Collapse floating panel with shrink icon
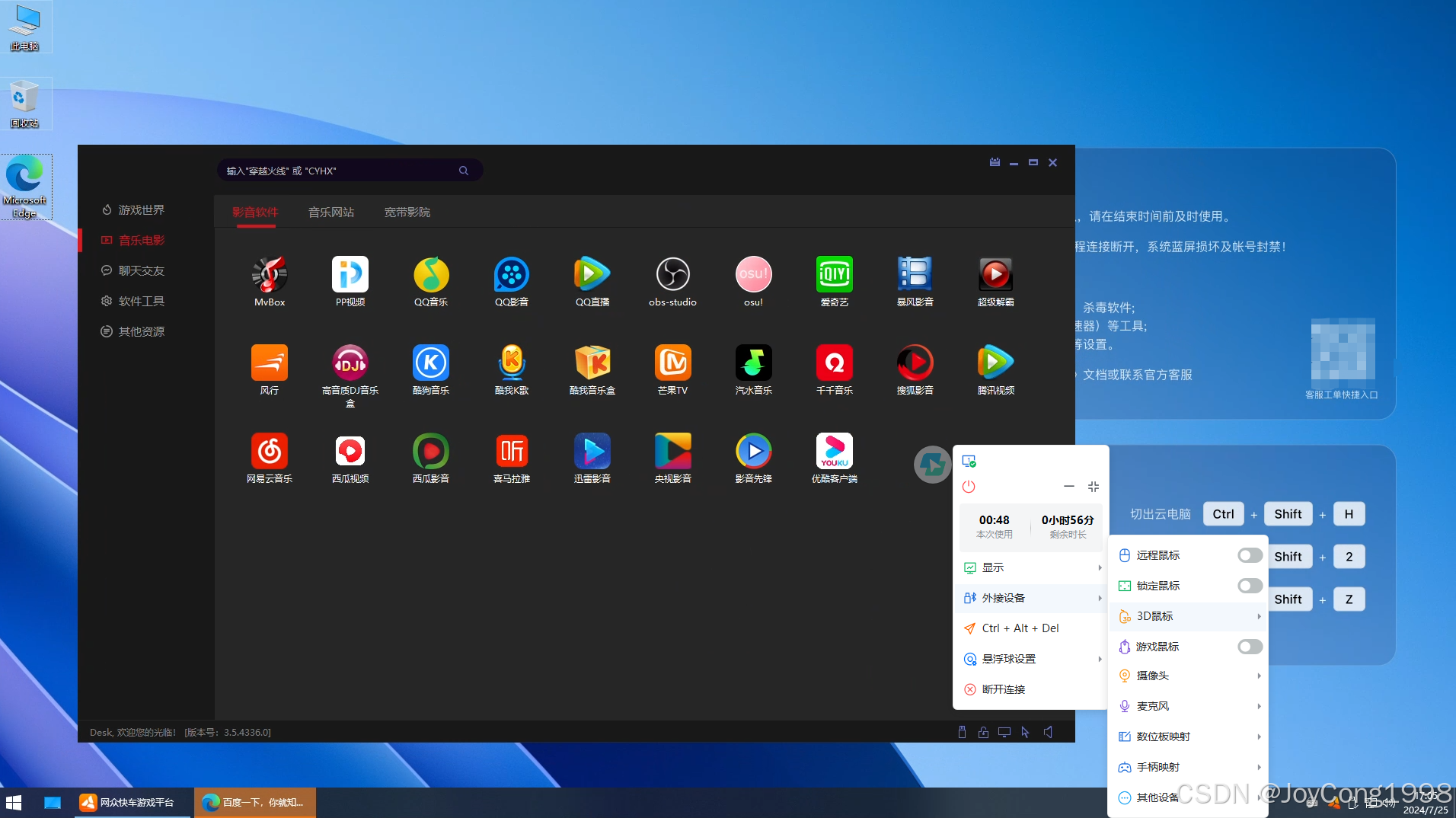Viewport: 1456px width, 818px height. click(x=1094, y=486)
